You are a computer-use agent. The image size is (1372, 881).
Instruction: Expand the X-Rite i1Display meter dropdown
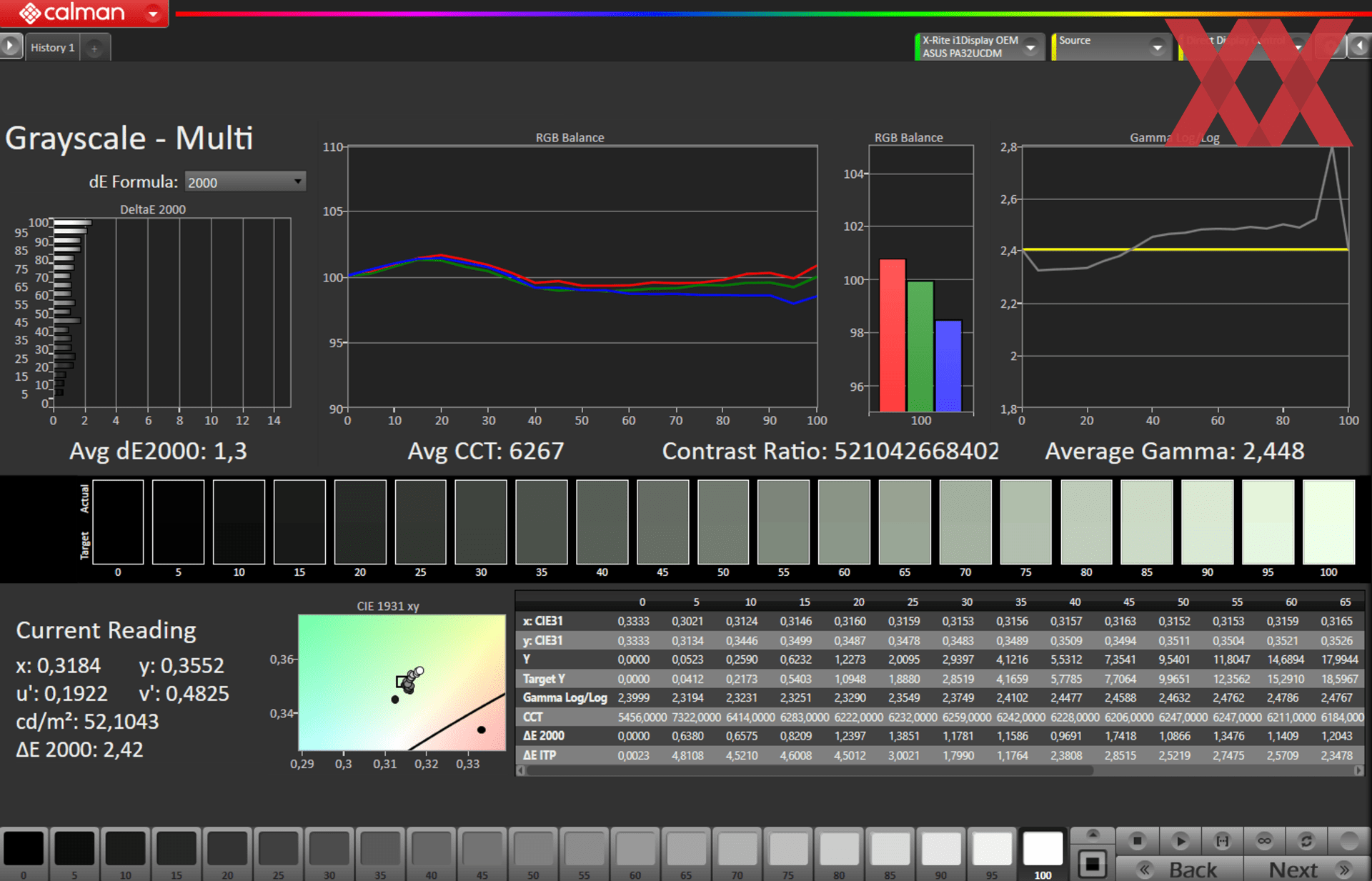(x=1030, y=47)
